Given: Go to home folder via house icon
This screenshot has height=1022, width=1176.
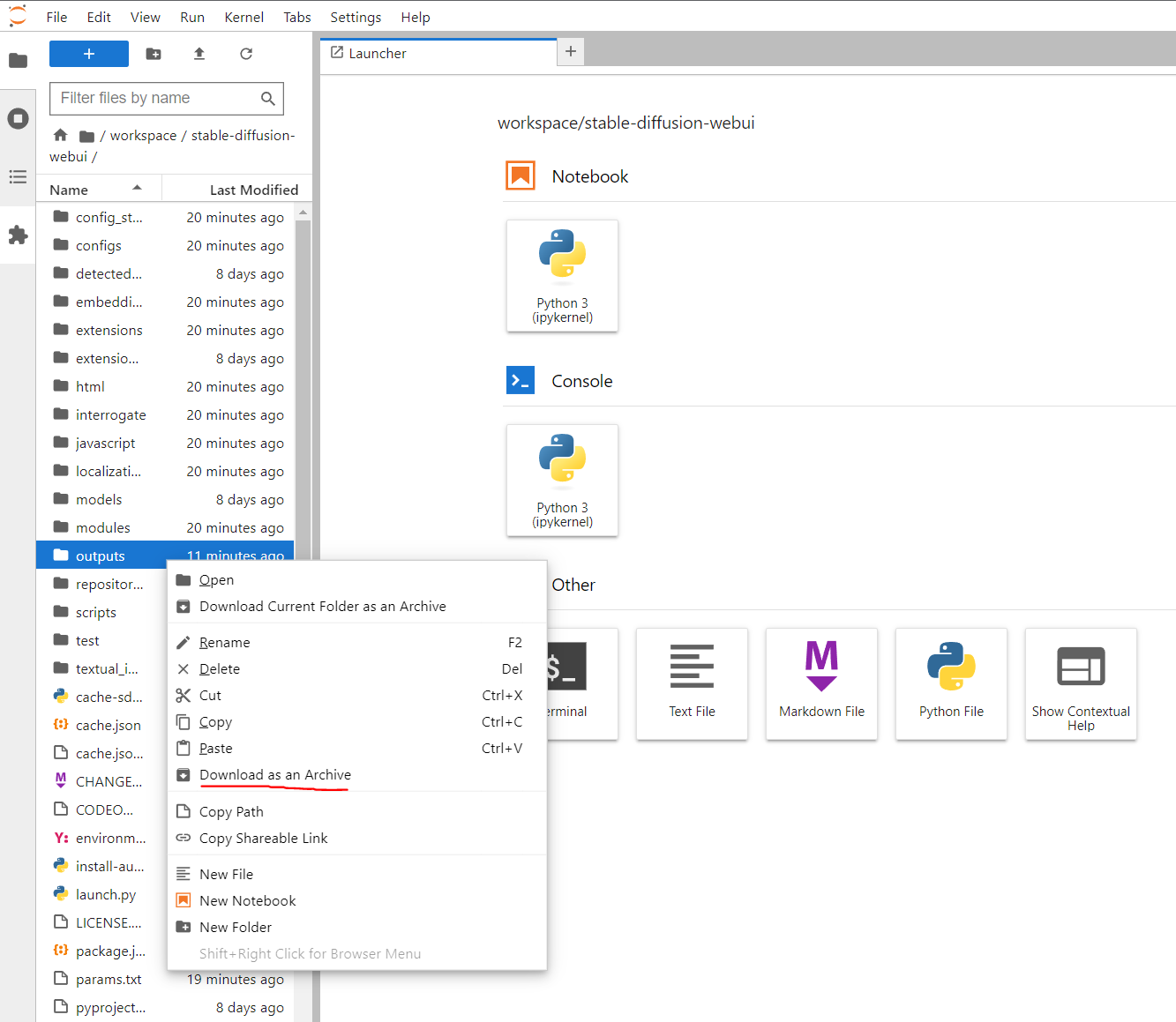Looking at the screenshot, I should coord(60,135).
